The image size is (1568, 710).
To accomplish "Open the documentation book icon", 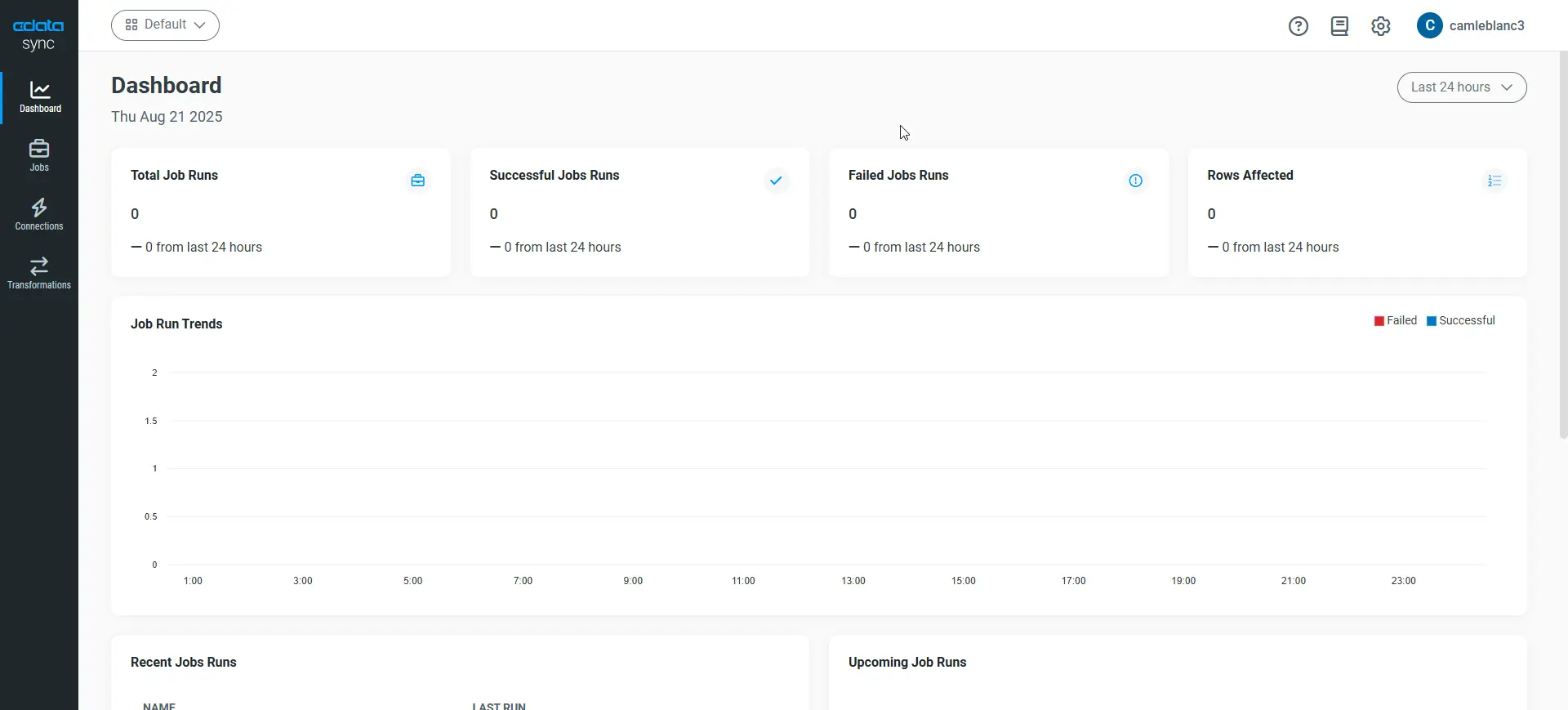I will 1339,26.
